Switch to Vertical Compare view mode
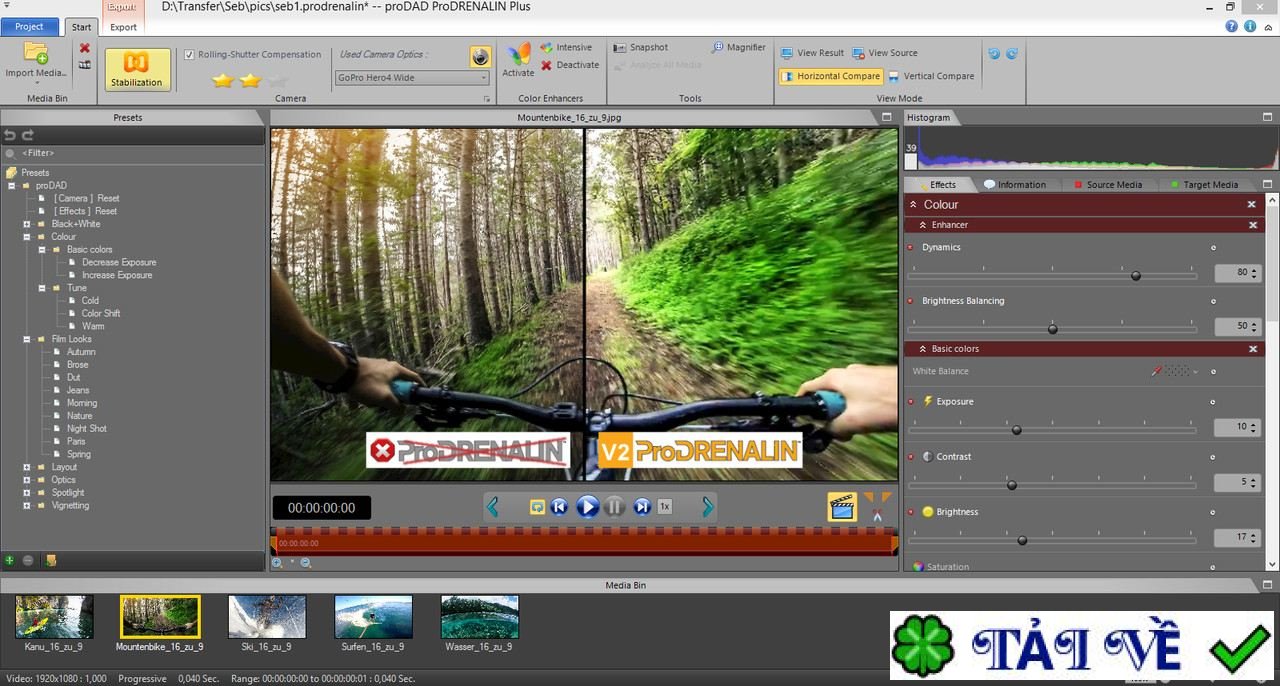The width and height of the screenshot is (1280, 686). pos(930,76)
